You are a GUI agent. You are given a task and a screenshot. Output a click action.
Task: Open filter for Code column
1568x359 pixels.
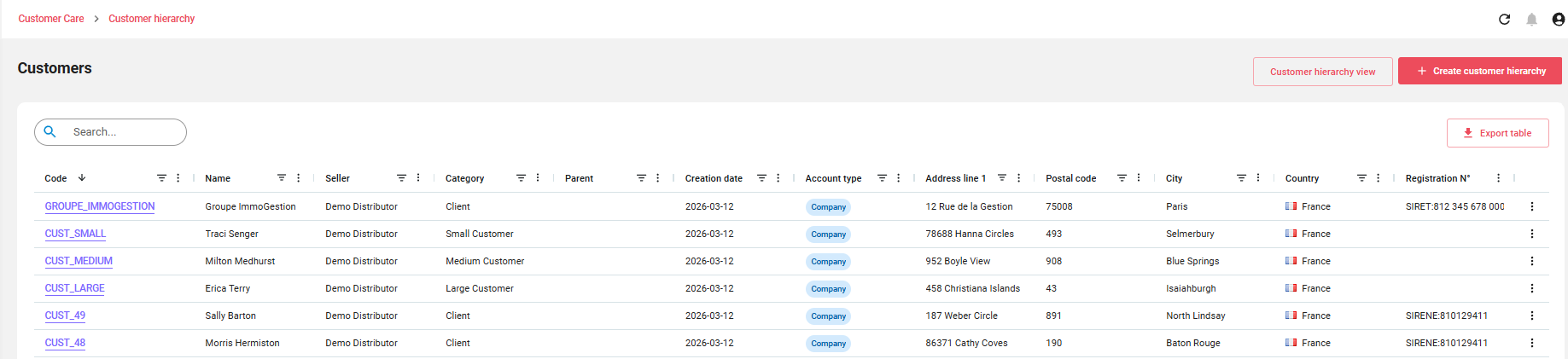161,177
